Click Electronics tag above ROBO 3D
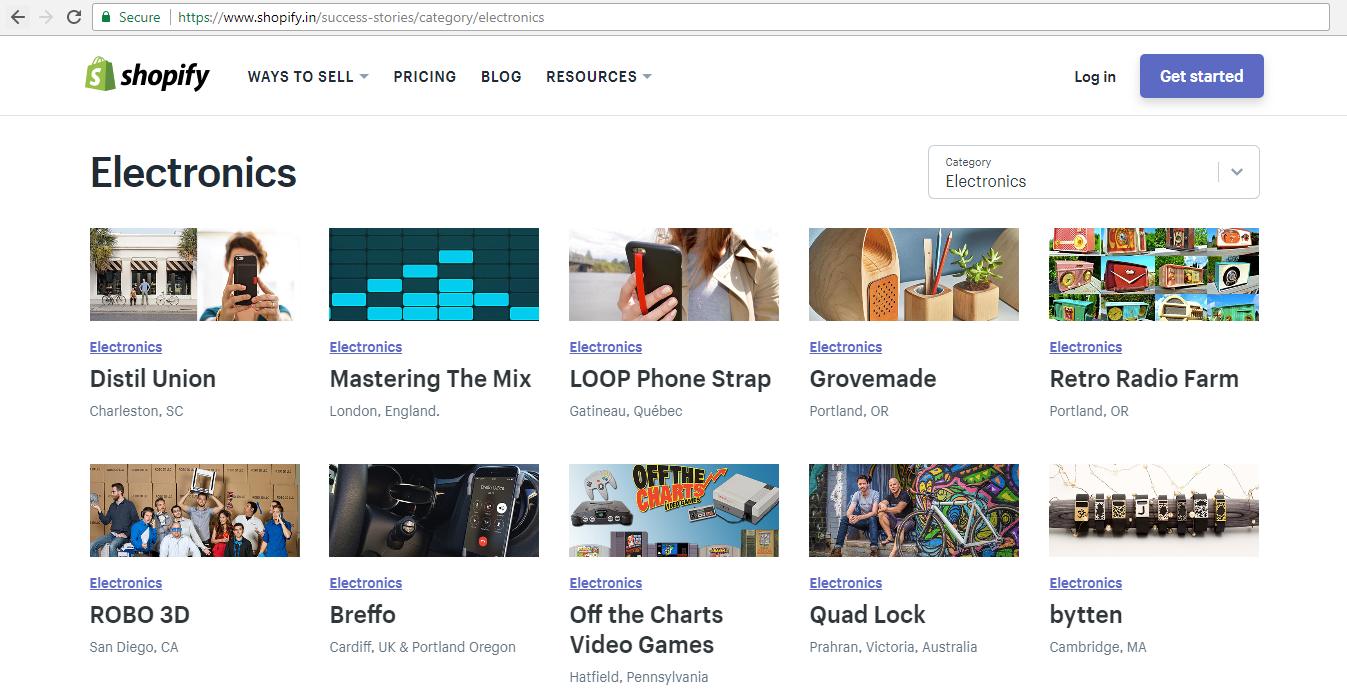 point(126,583)
